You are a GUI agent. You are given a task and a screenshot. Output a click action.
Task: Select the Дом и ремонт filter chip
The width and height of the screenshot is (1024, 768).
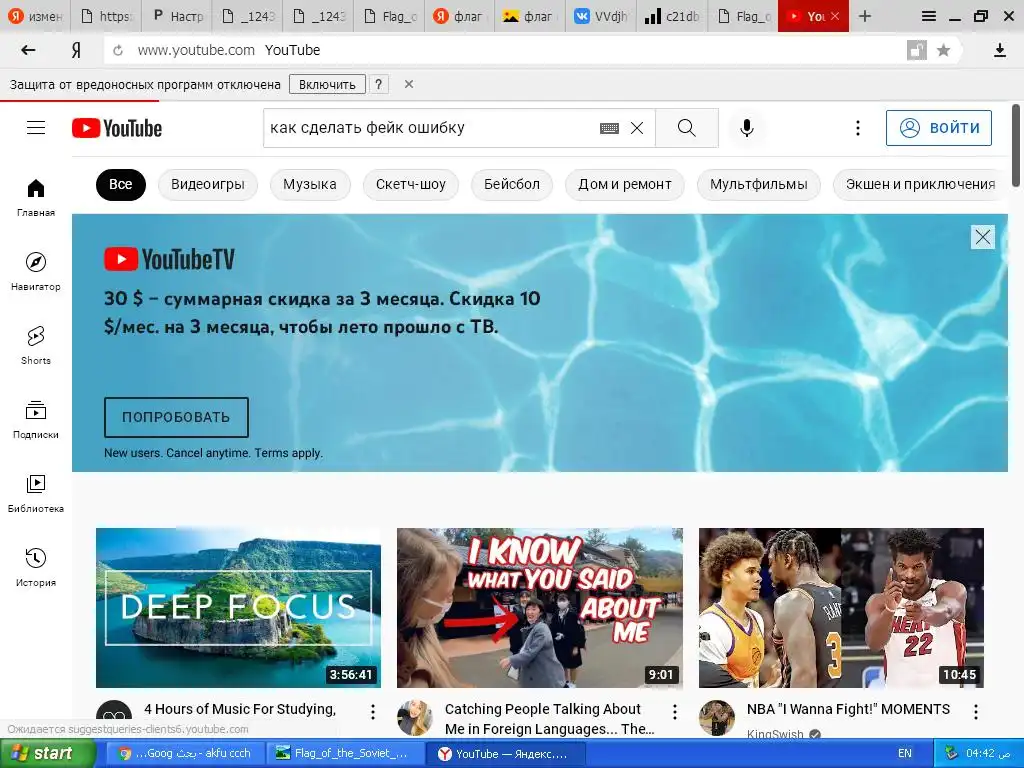(625, 184)
